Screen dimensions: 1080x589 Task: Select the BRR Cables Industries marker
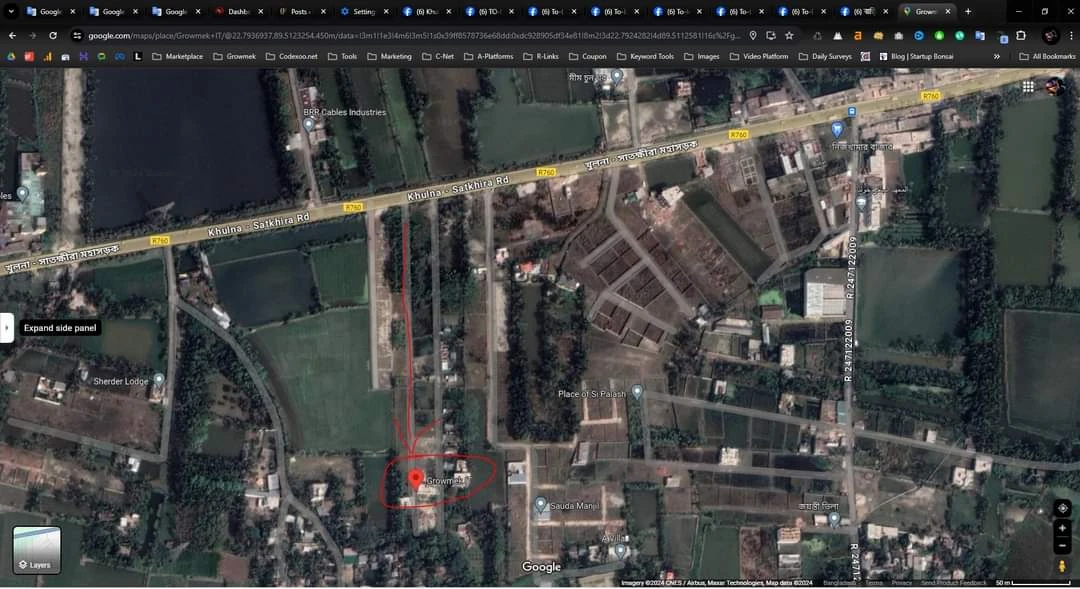tap(309, 124)
